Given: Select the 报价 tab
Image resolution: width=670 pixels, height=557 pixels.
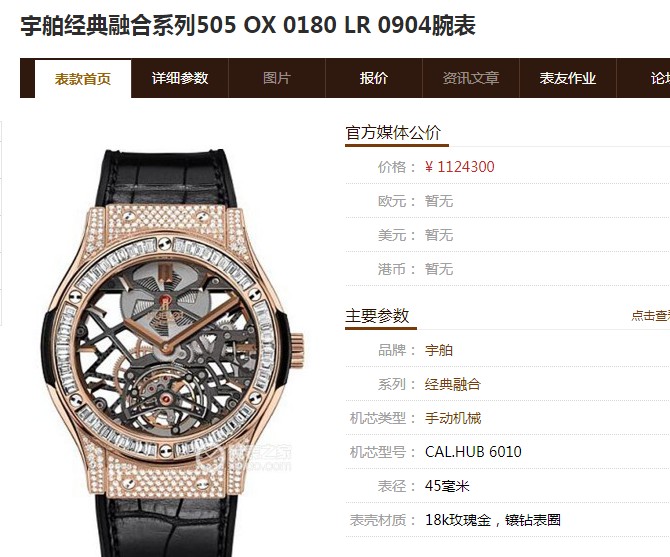Looking at the screenshot, I should pyautogui.click(x=374, y=78).
